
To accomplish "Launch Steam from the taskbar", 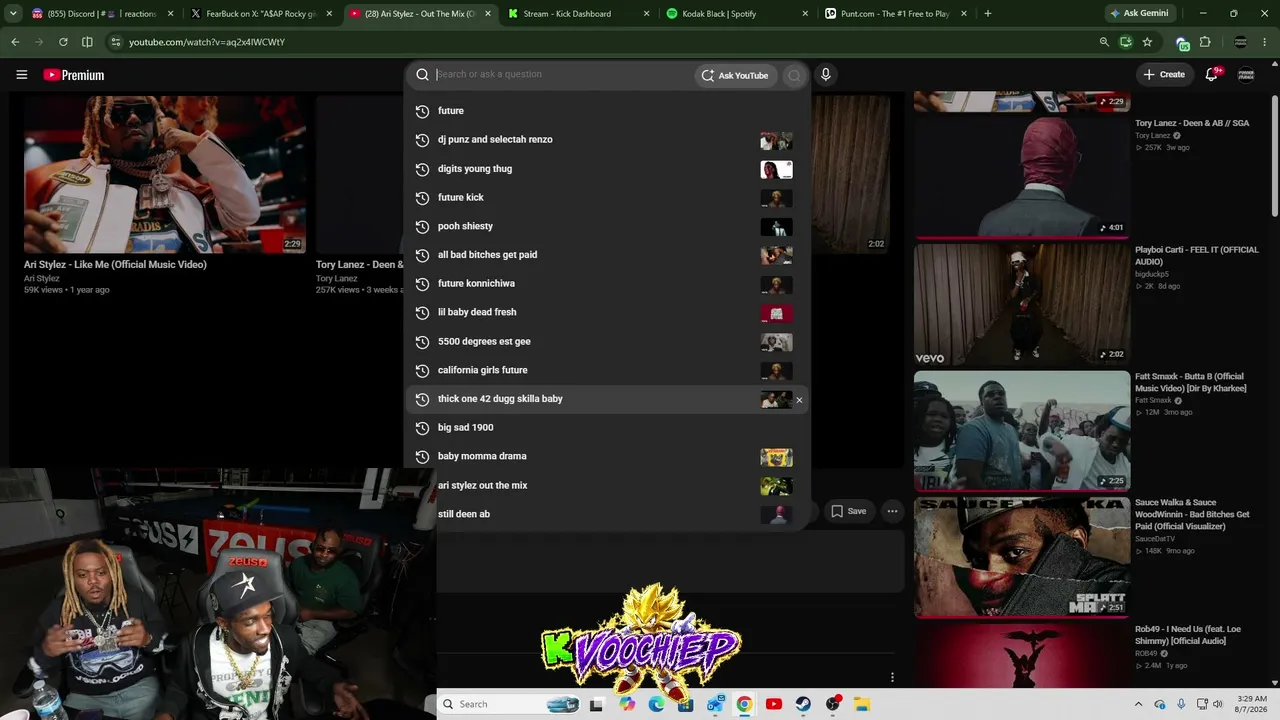I will click(803, 704).
